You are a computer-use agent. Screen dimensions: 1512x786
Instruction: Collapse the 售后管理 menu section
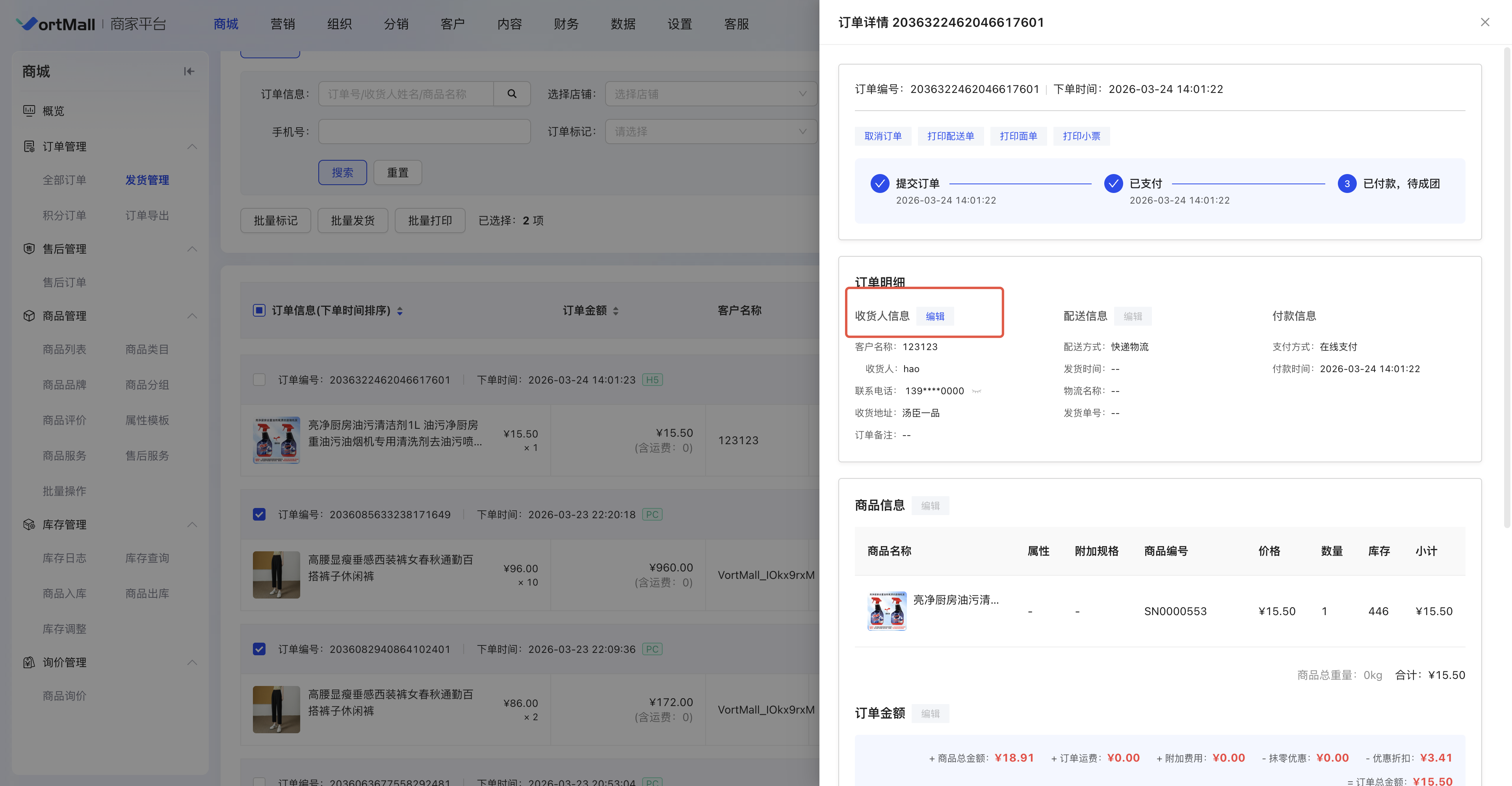point(192,249)
